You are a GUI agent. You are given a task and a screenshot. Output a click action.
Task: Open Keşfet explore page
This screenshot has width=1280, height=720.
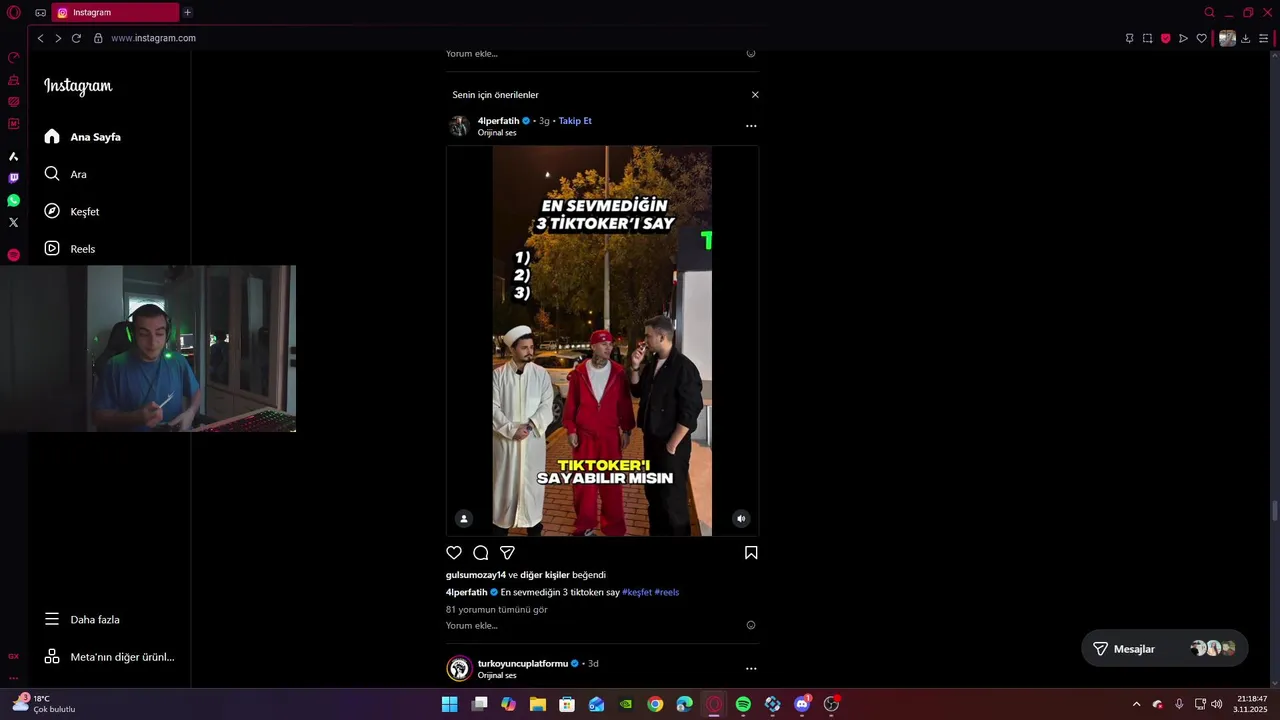coord(71,211)
